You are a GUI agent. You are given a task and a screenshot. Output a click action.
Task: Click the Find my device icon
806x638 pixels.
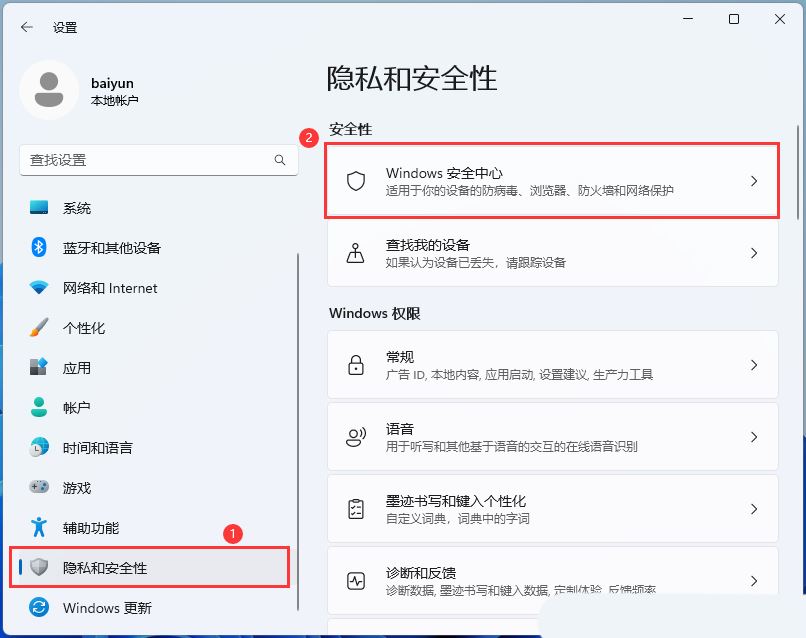tap(355, 253)
